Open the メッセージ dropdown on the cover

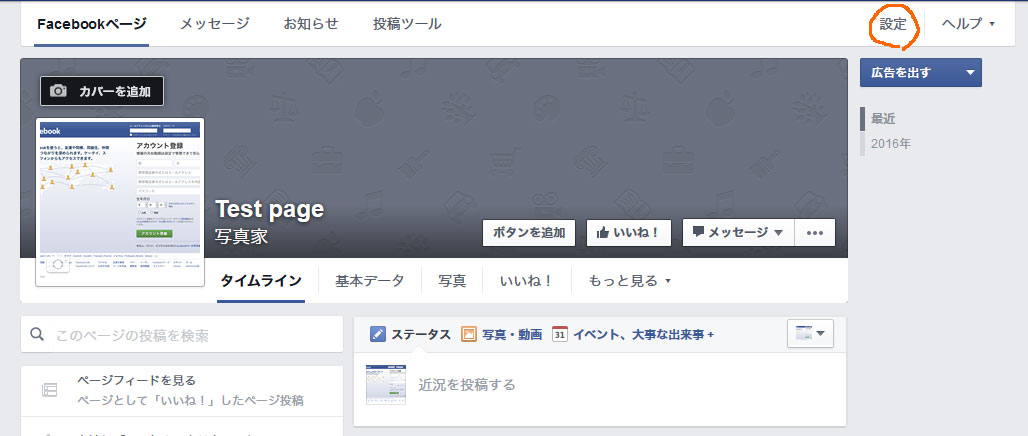(x=738, y=233)
